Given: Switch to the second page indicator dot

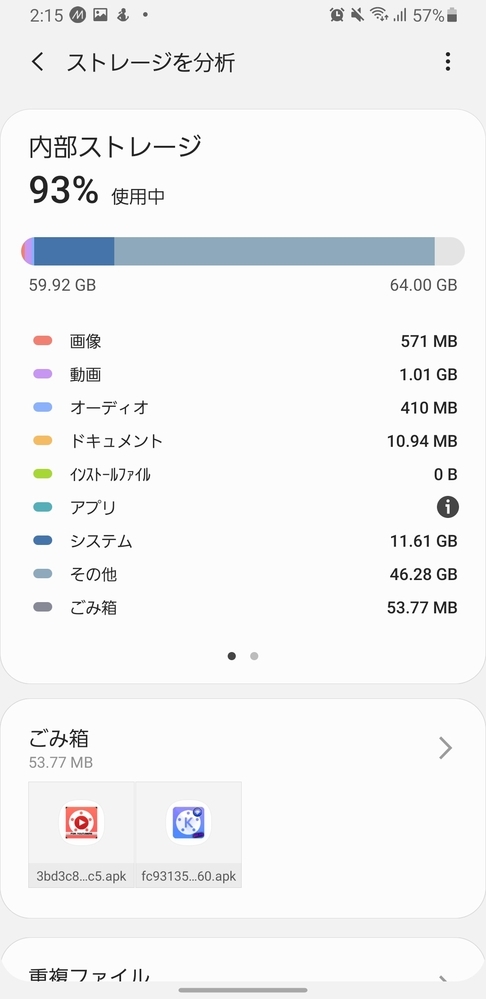Looking at the screenshot, I should [254, 656].
